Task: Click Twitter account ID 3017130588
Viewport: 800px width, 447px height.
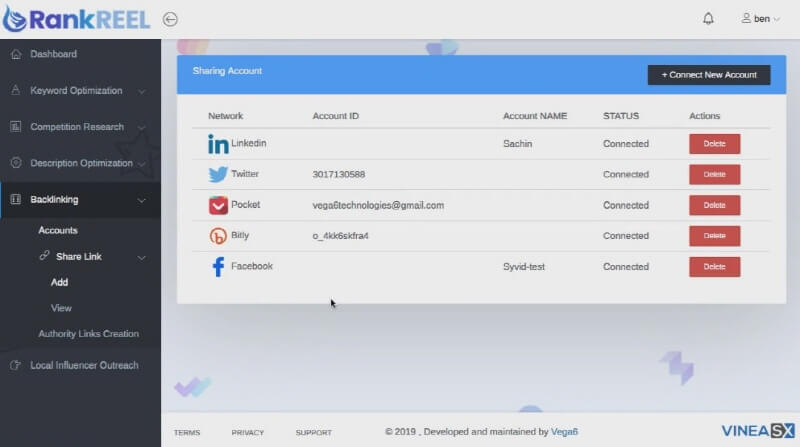Action: (x=339, y=175)
